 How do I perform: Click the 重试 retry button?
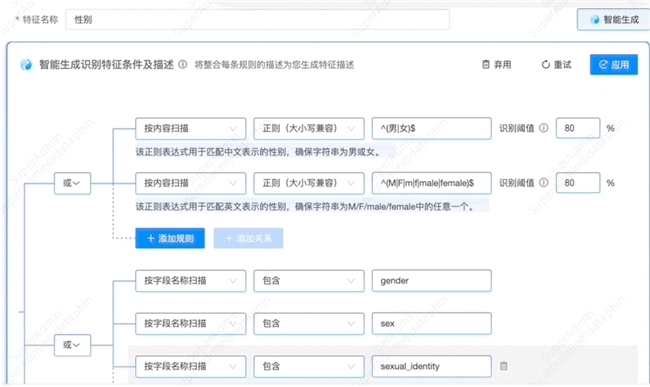556,65
